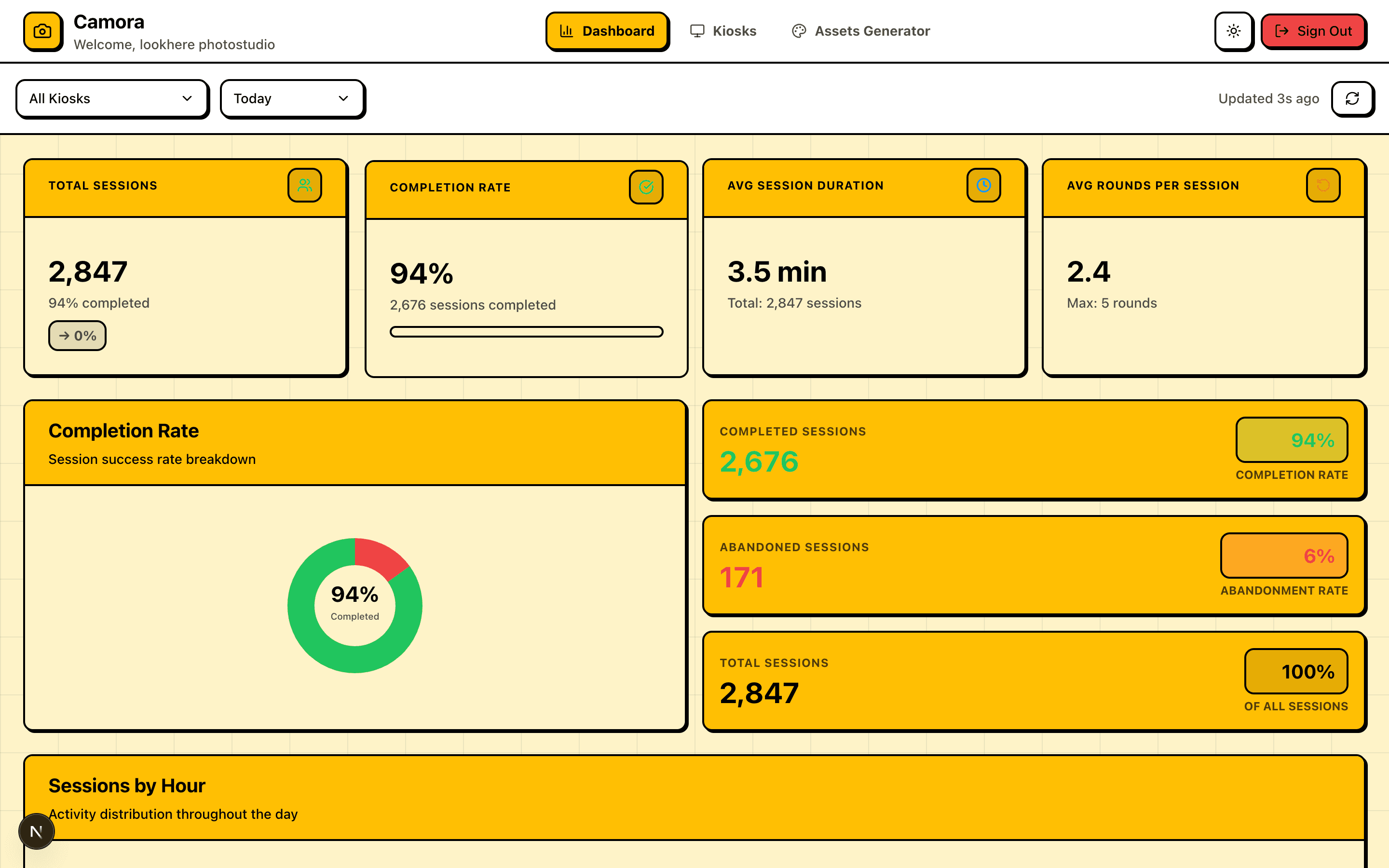Click the completion rate progress bar
The width and height of the screenshot is (1389, 868).
[x=526, y=332]
